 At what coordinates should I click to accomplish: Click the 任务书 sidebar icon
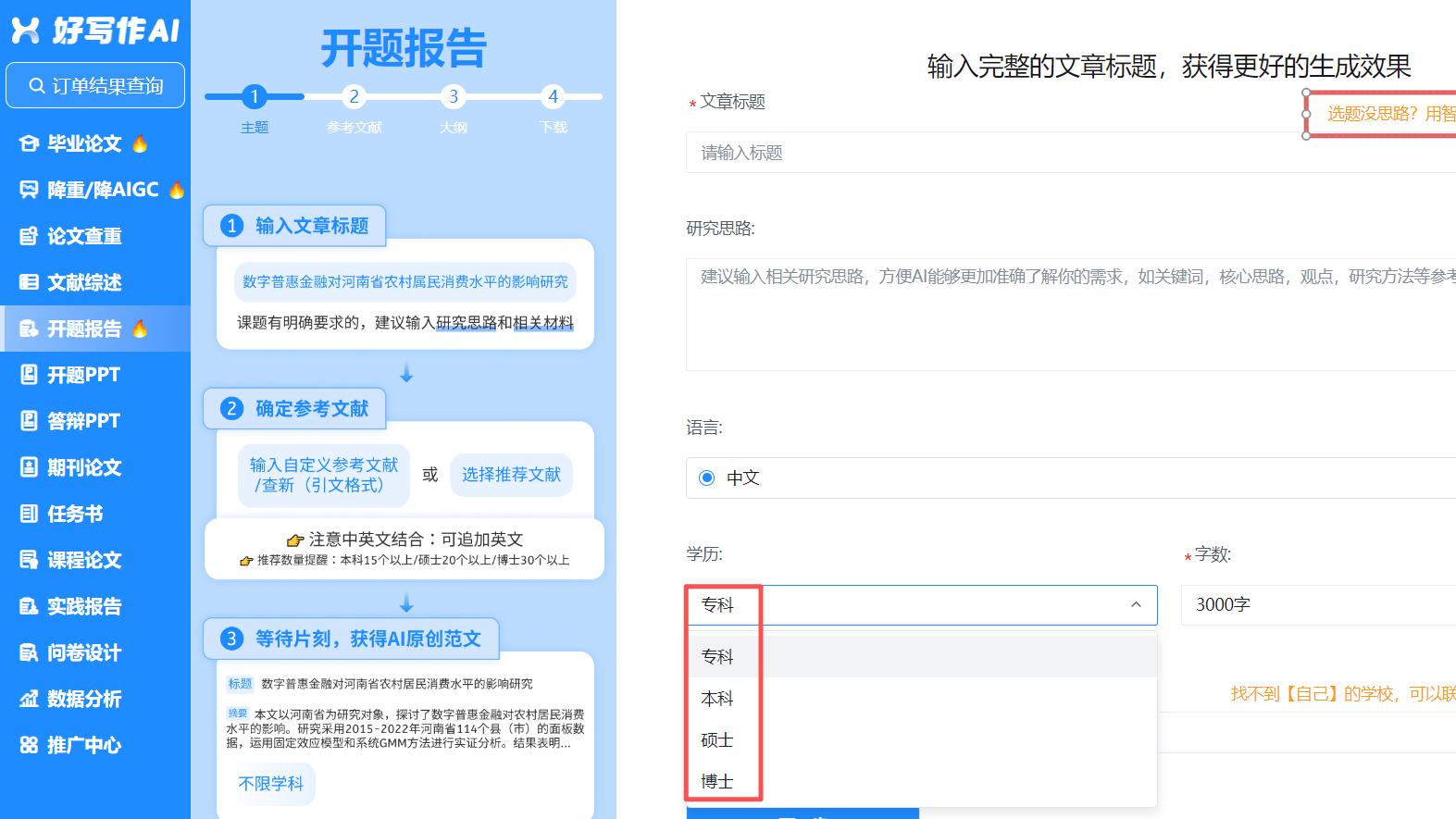[x=29, y=514]
